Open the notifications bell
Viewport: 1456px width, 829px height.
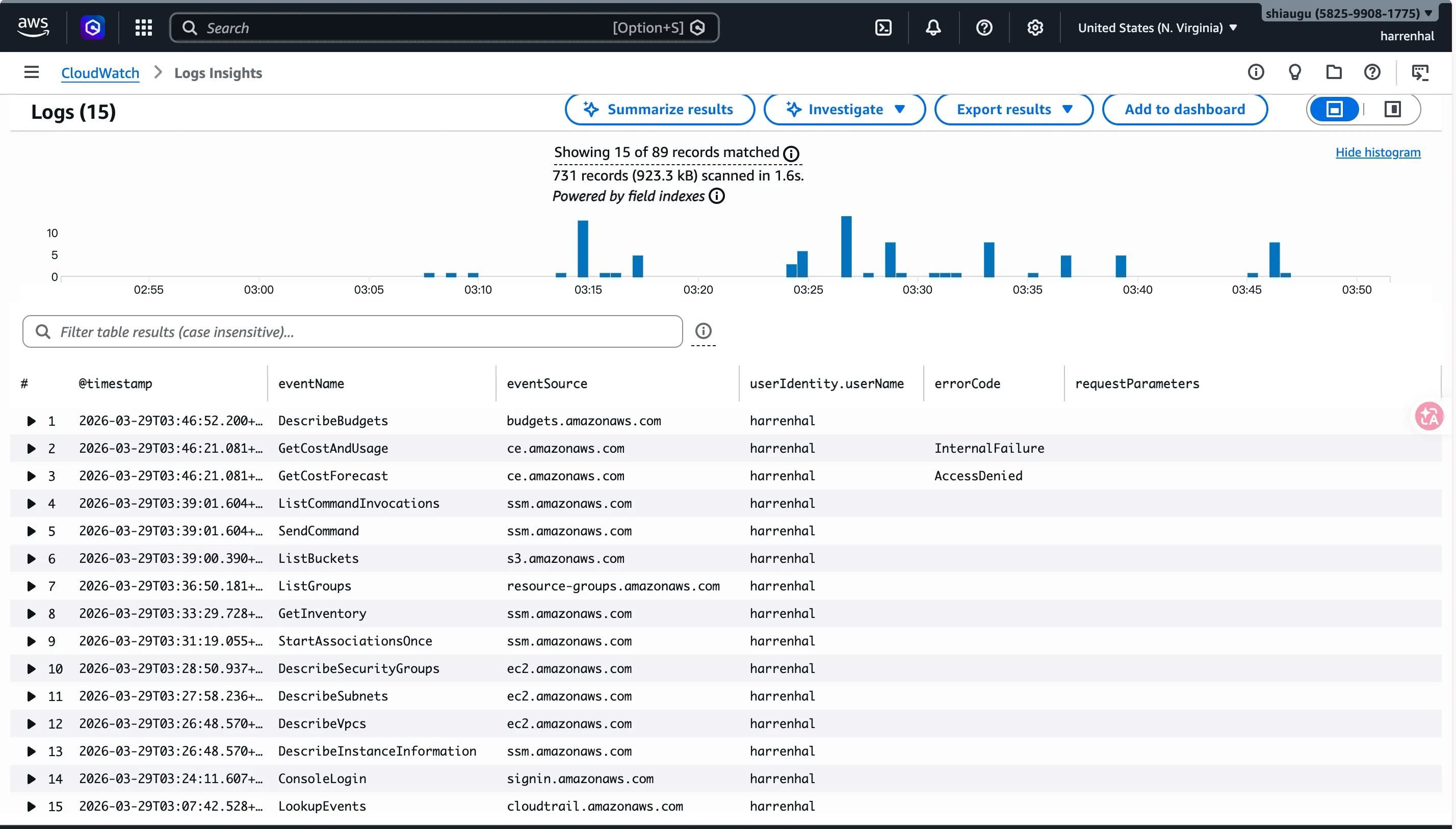[933, 28]
